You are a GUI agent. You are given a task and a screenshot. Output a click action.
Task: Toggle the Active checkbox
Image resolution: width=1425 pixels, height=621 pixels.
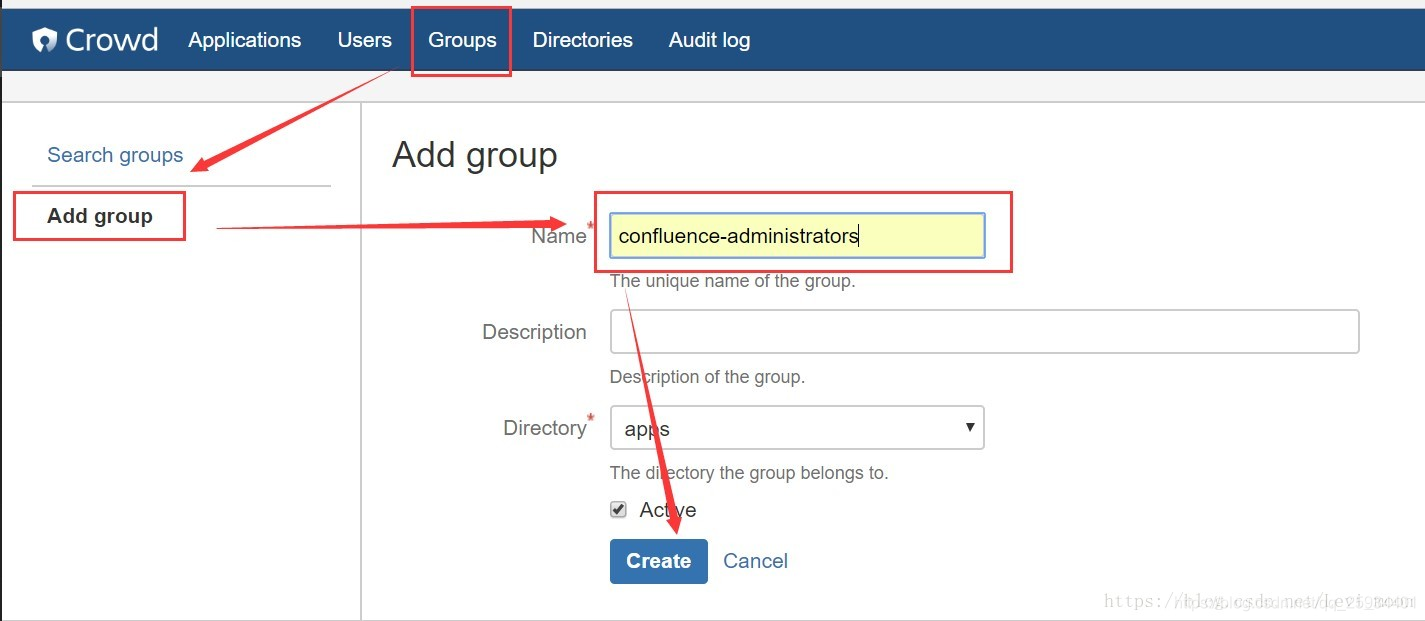[618, 510]
